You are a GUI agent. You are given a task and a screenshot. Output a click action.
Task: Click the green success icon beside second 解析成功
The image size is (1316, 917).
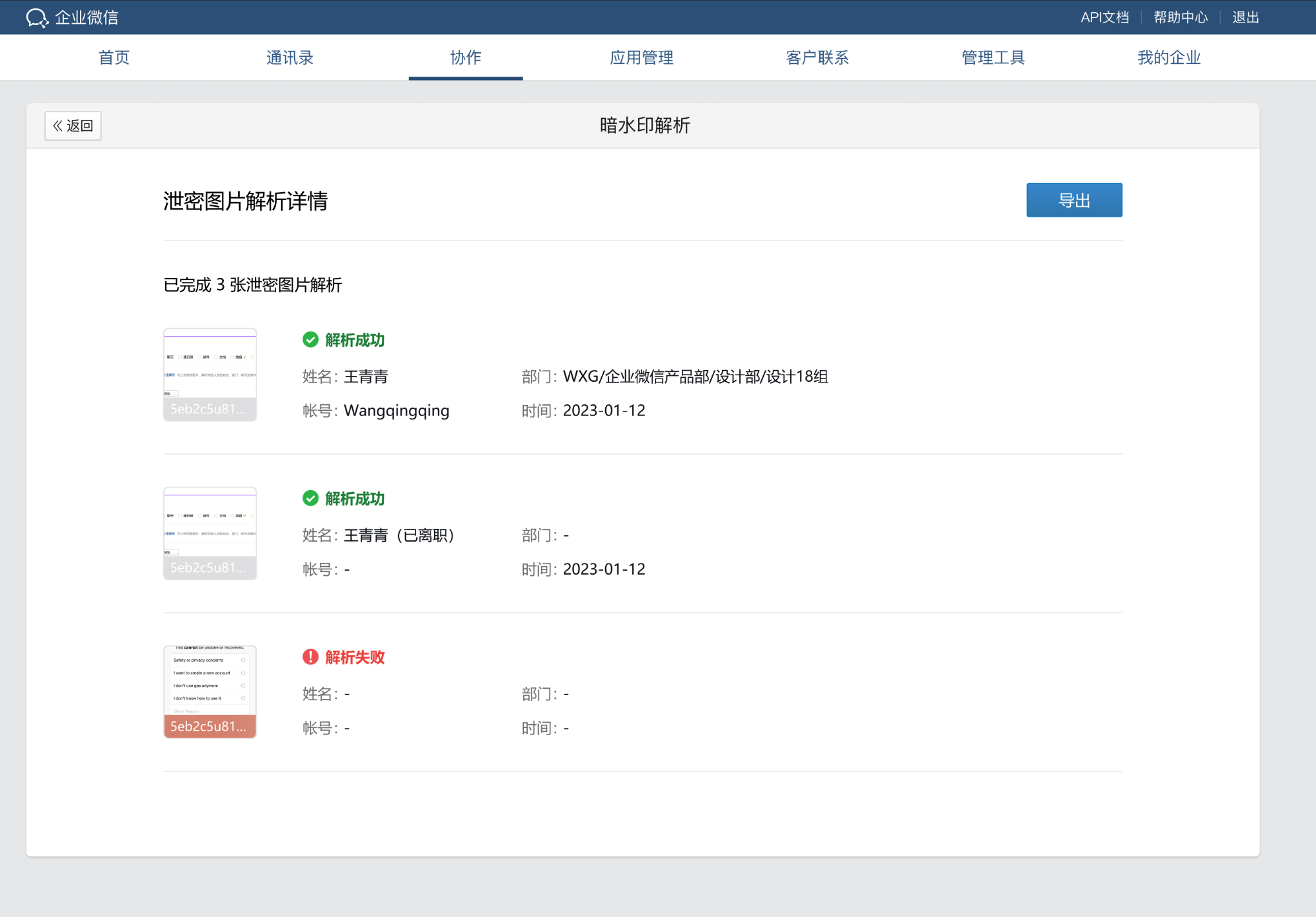point(311,498)
